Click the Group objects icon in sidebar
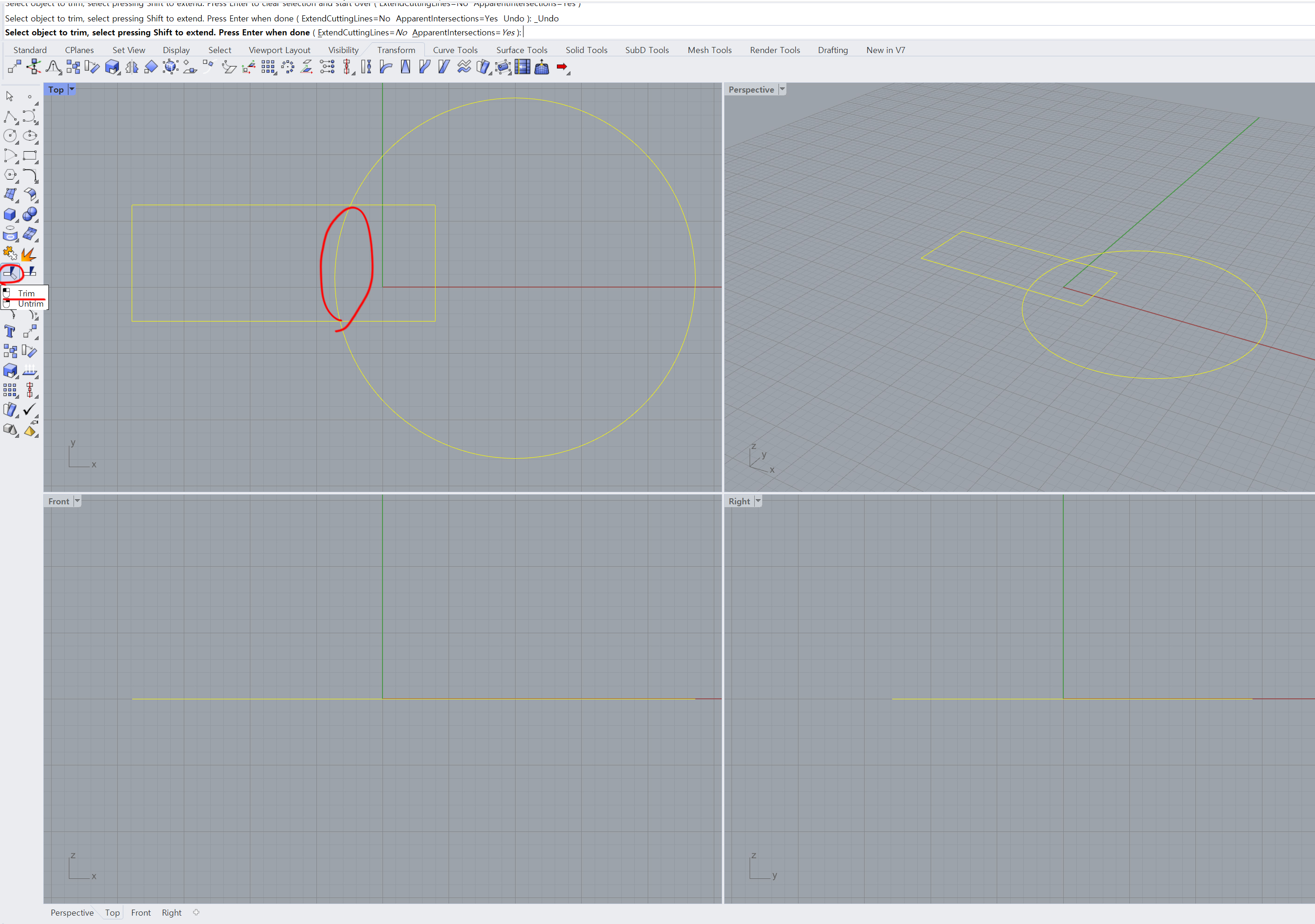Image resolution: width=1315 pixels, height=924 pixels. tap(10, 351)
